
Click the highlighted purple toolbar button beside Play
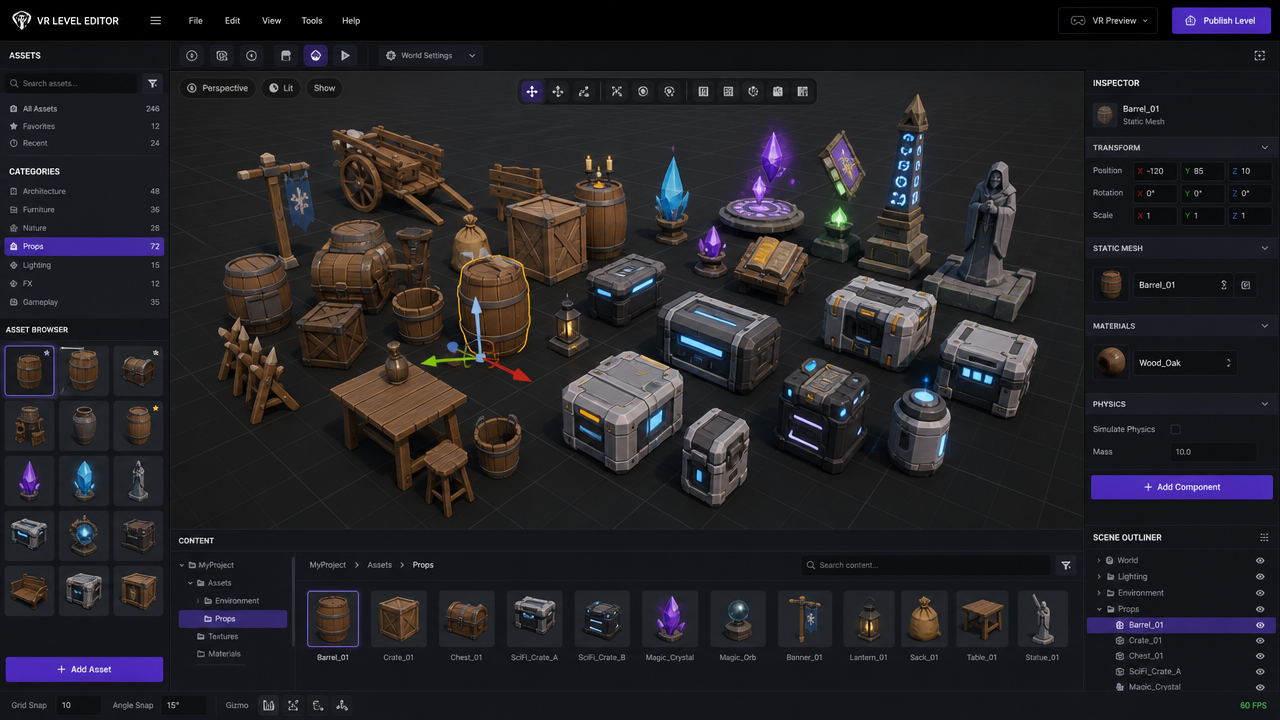315,56
